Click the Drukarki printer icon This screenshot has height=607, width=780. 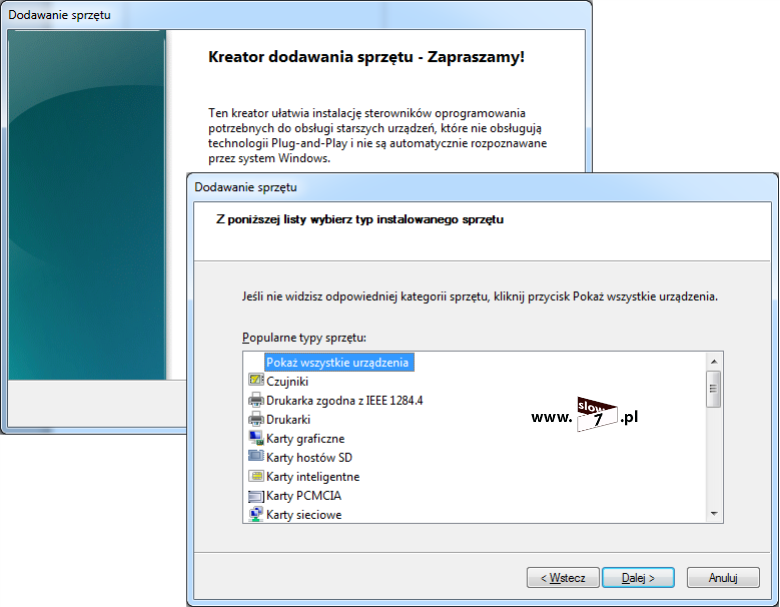click(x=256, y=419)
